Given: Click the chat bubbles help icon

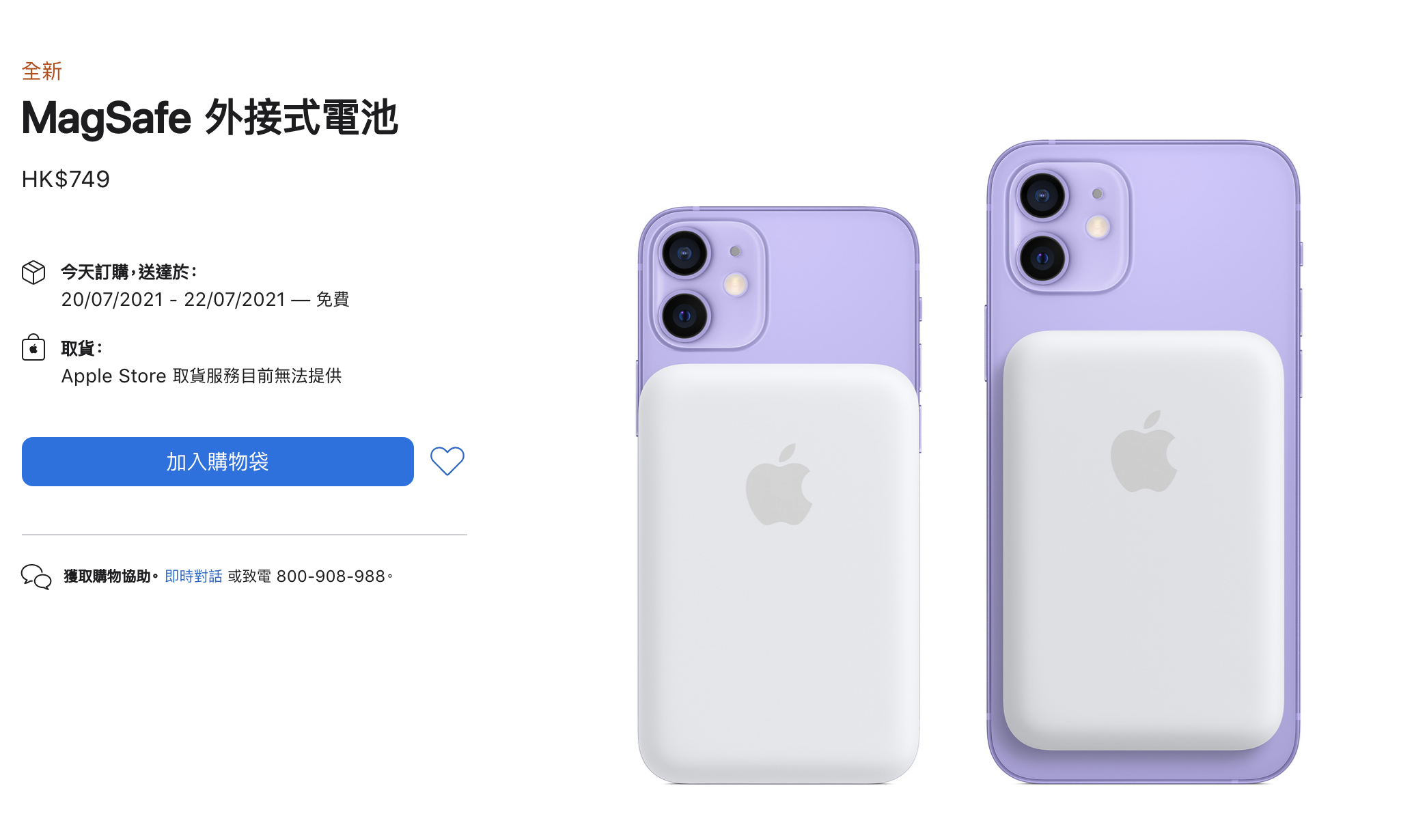Looking at the screenshot, I should click(x=36, y=576).
